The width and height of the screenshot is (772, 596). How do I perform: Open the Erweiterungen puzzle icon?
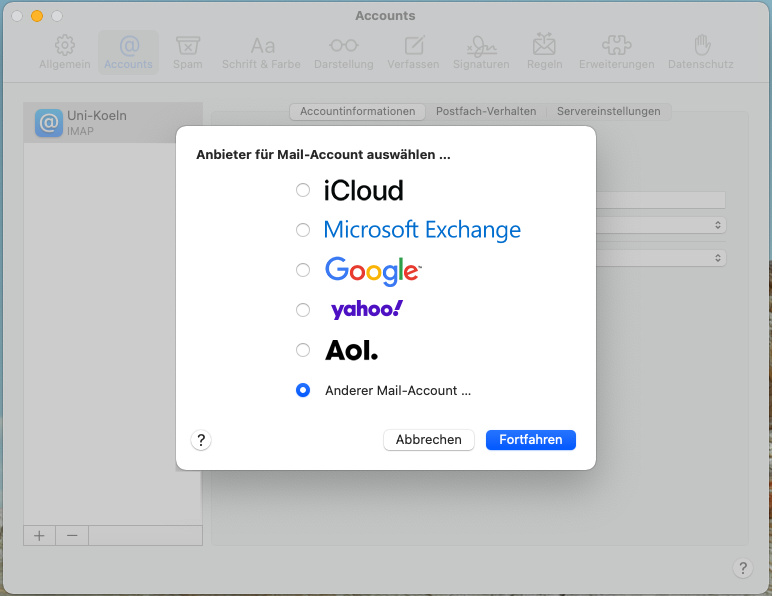(616, 45)
